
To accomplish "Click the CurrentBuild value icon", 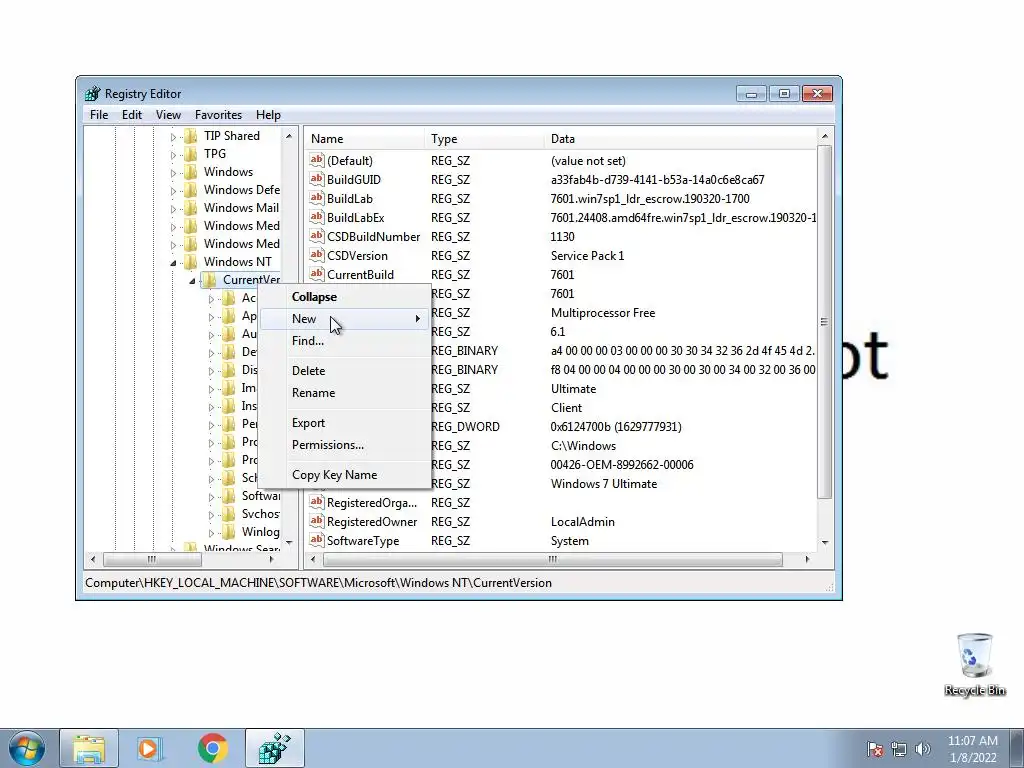I will [317, 274].
